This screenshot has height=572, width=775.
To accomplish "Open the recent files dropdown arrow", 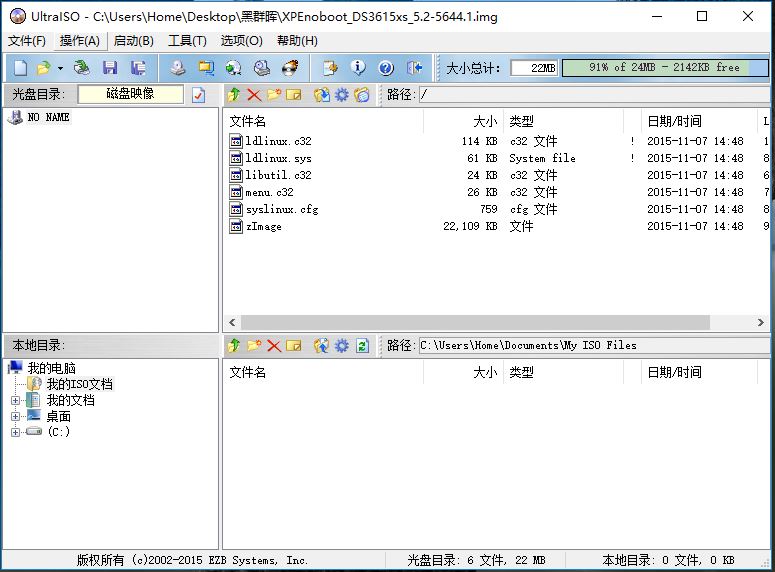I will (60, 68).
